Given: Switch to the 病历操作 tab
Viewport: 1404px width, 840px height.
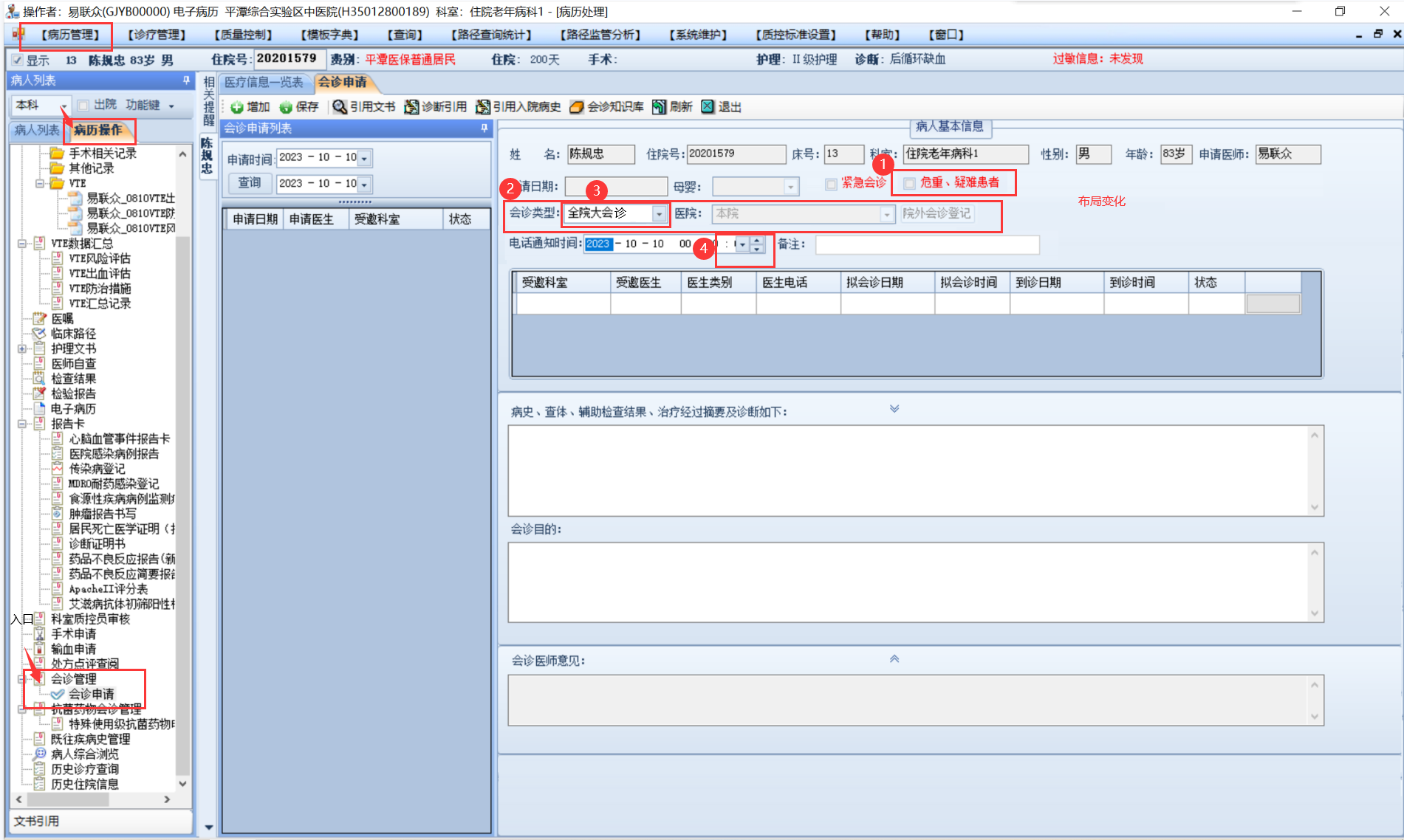Looking at the screenshot, I should click(x=97, y=130).
